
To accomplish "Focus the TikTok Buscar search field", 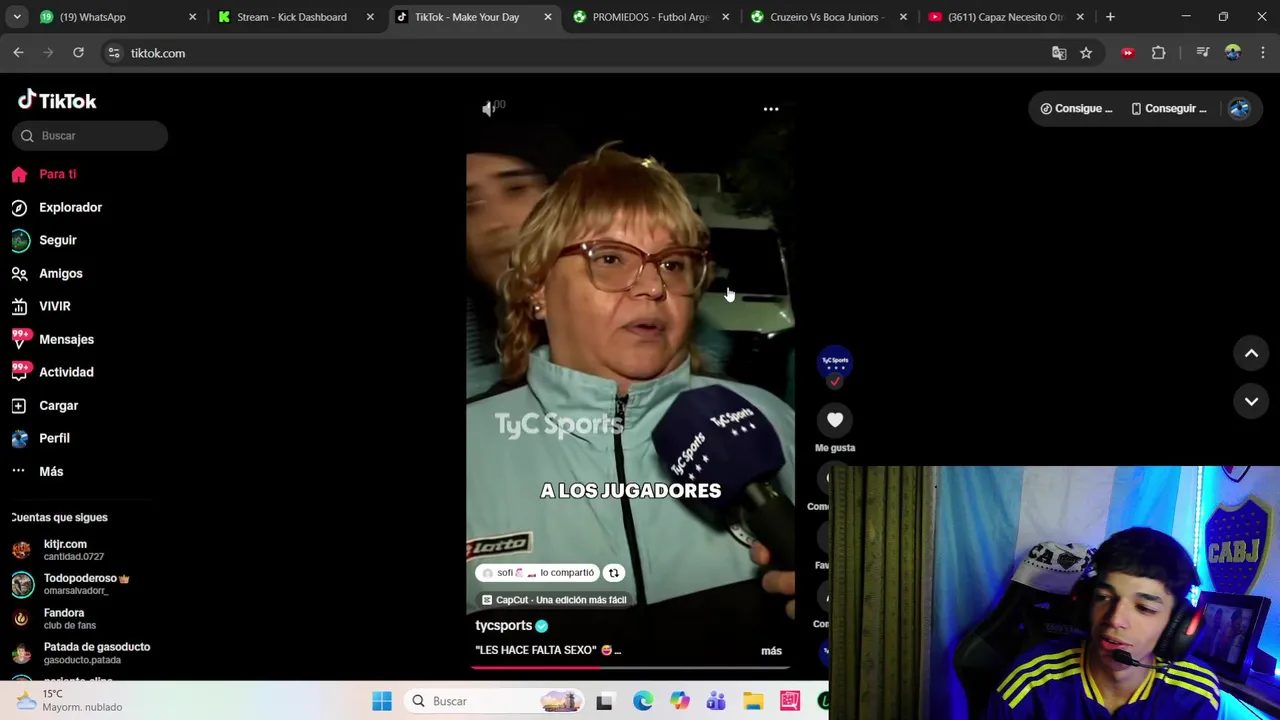I will pyautogui.click(x=90, y=136).
